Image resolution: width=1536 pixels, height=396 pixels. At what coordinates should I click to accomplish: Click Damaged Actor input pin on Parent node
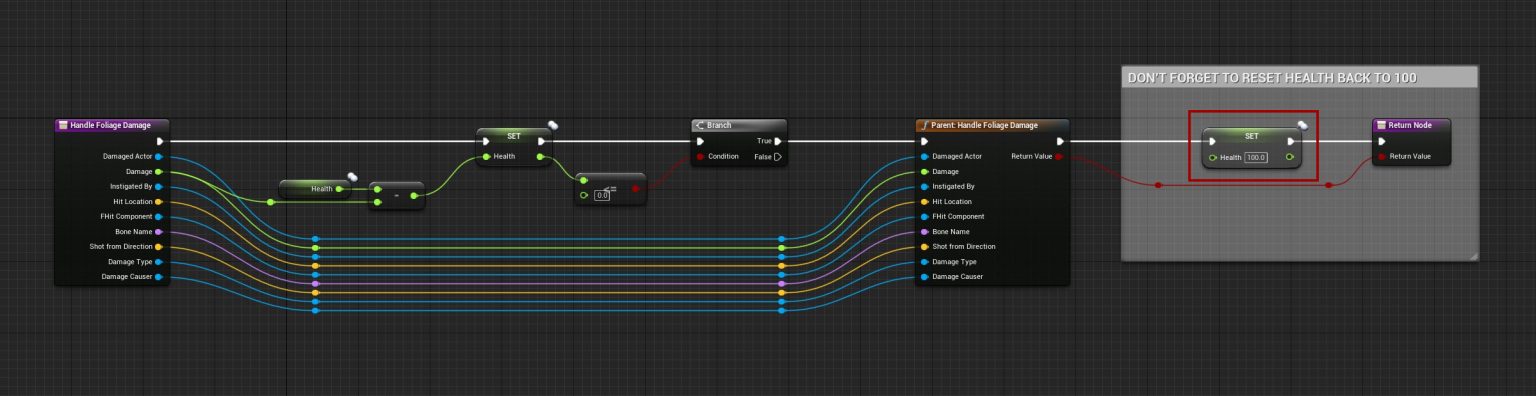924,156
